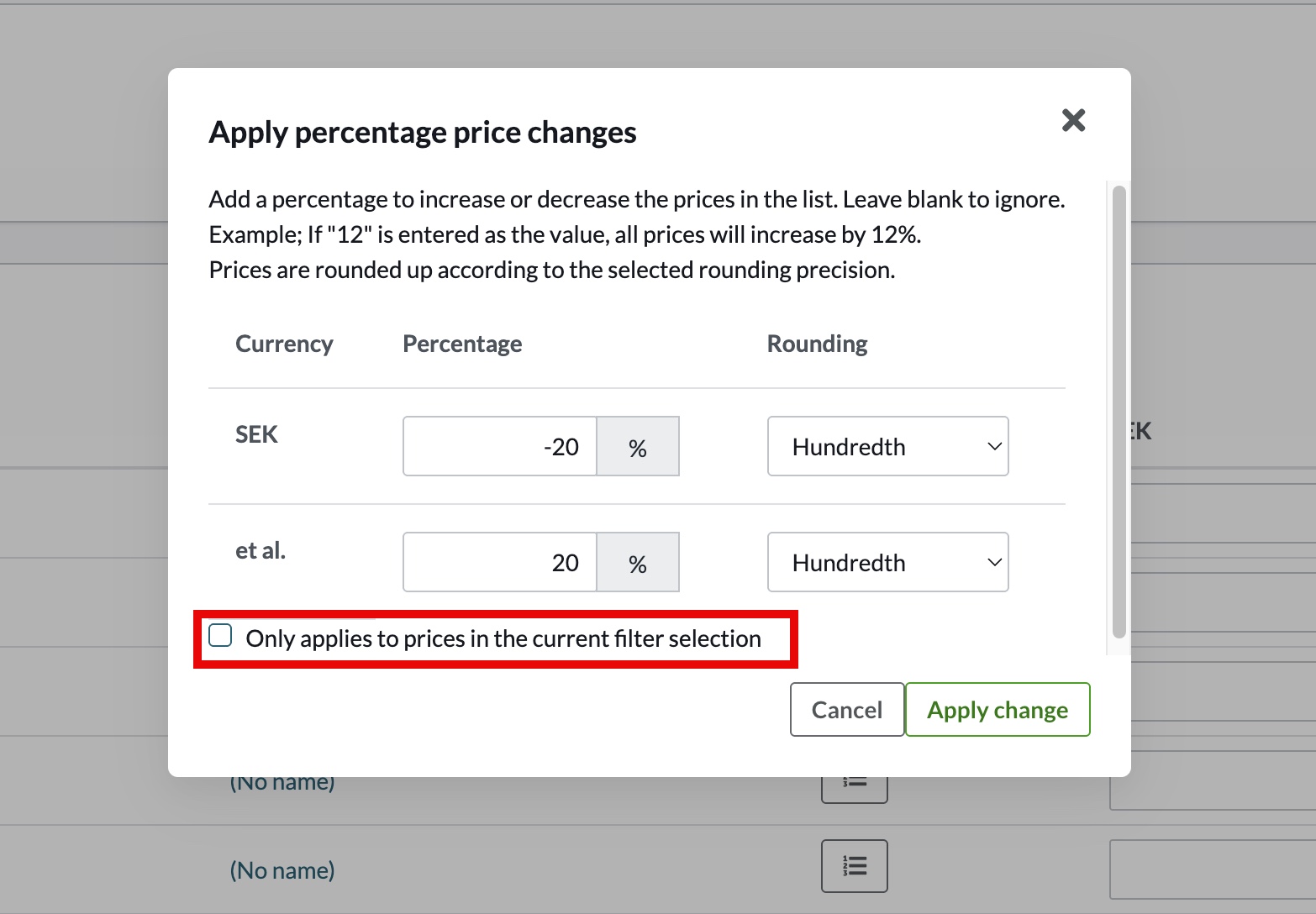Click the percent sign beside the SEK field
The image size is (1316, 914).
point(638,447)
